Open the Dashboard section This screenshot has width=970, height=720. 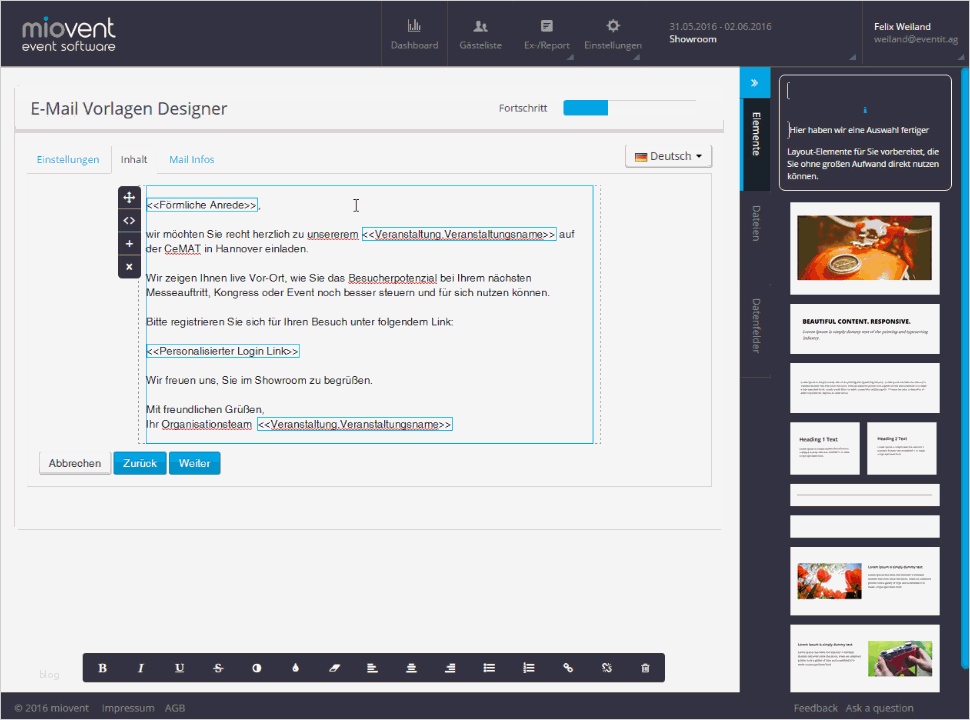point(414,35)
